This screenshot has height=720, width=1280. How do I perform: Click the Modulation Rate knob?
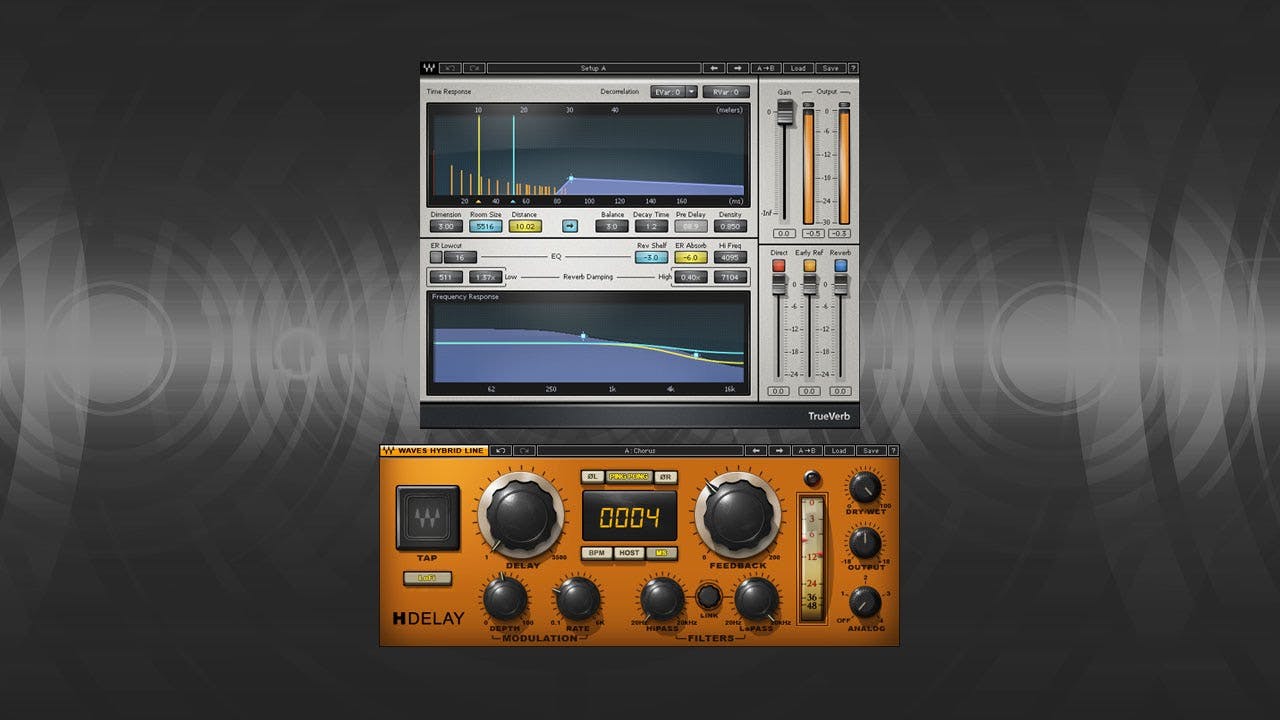click(577, 599)
